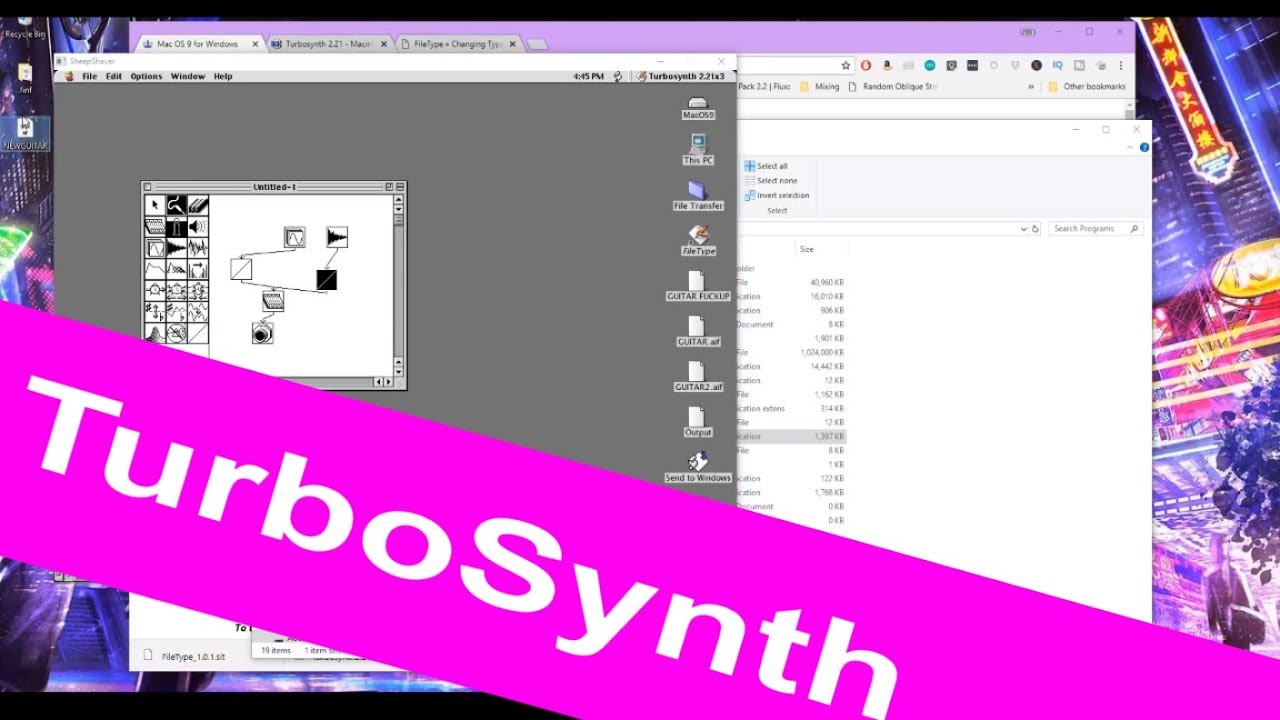Image resolution: width=1280 pixels, height=720 pixels.
Task: Open the Turbosynth 2.21x3 application menu
Action: [680, 76]
